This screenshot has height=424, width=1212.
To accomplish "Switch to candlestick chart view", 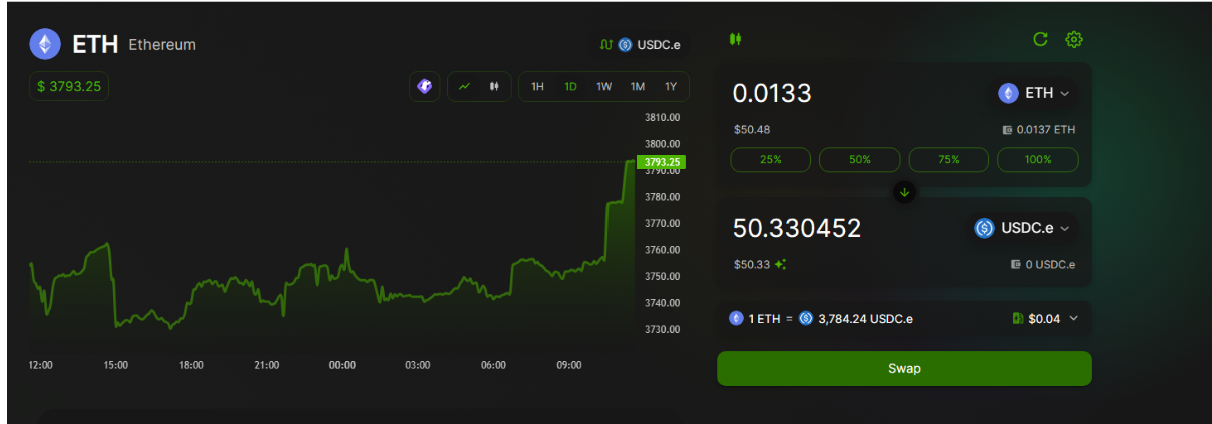I will [x=494, y=86].
